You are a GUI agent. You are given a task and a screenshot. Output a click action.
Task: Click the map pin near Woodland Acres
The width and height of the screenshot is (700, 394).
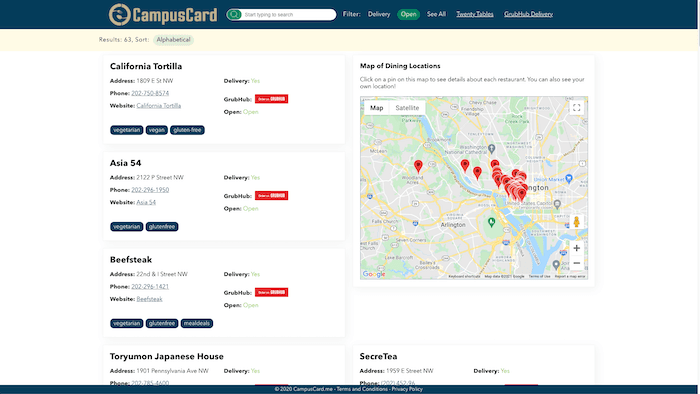click(x=418, y=166)
